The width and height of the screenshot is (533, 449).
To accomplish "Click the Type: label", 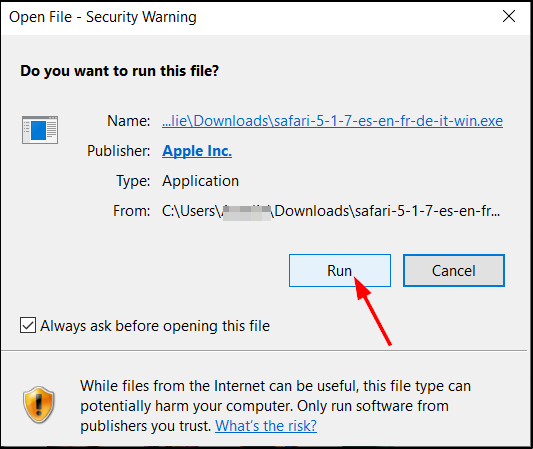I will coord(133,181).
